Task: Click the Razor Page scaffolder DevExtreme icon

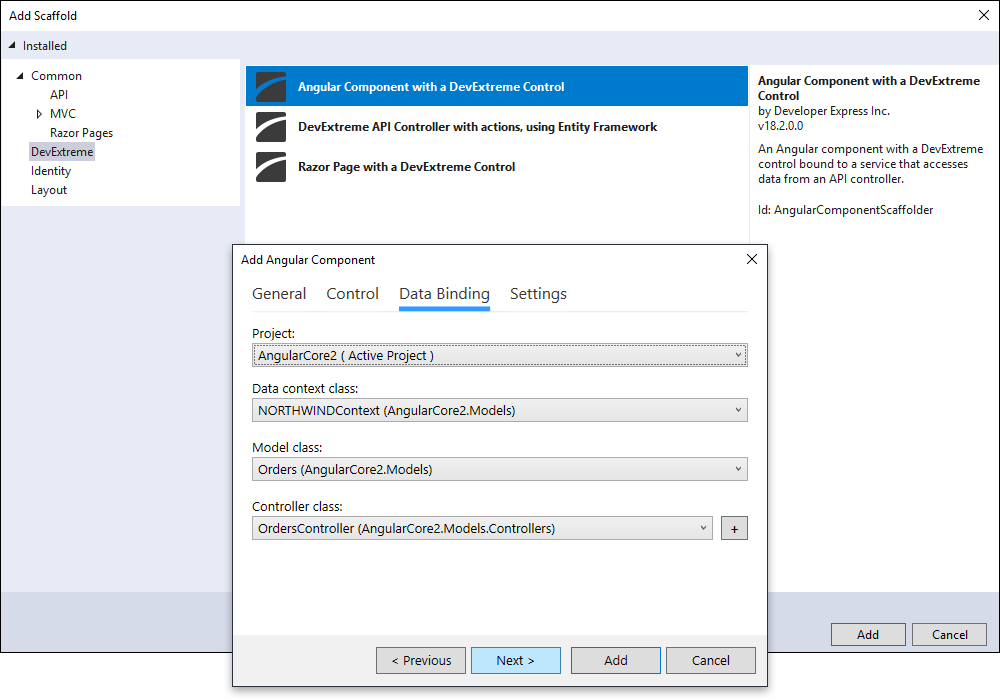Action: 271,167
